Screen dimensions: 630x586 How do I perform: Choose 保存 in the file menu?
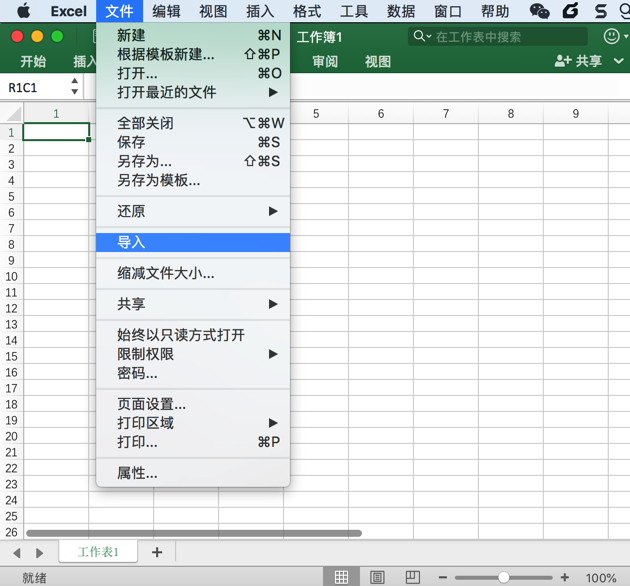(x=193, y=142)
